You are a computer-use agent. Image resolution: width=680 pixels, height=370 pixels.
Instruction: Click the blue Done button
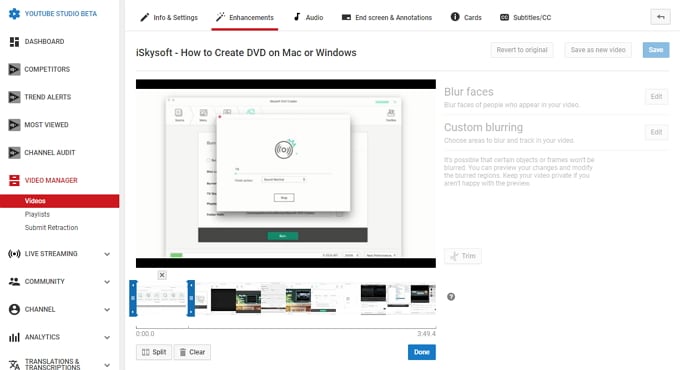(x=422, y=352)
